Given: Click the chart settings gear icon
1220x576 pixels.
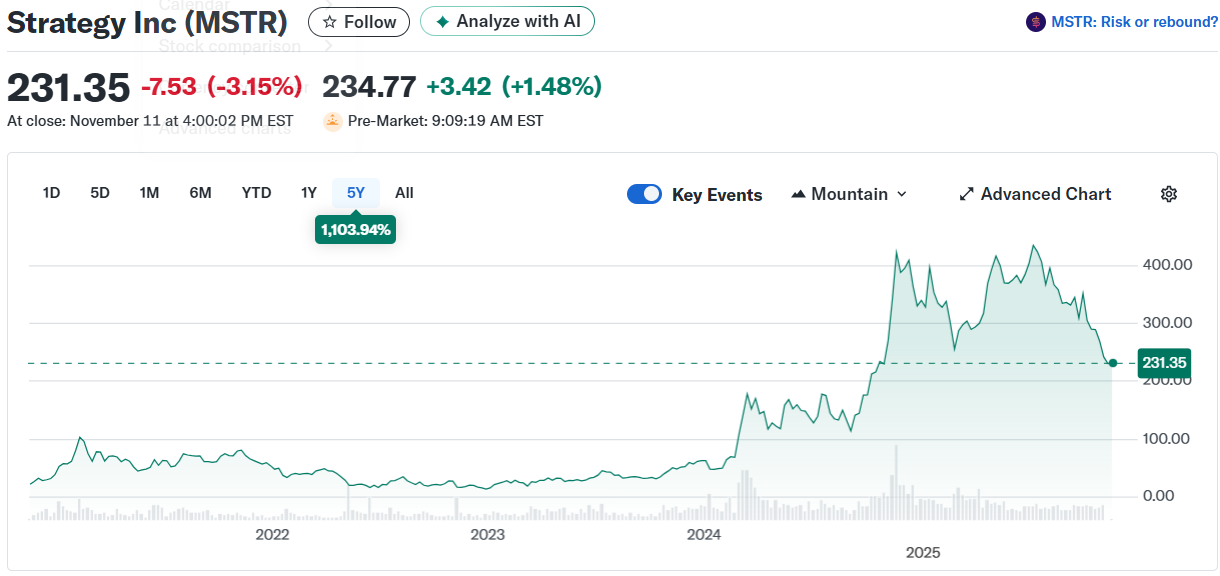Looking at the screenshot, I should click(1168, 194).
